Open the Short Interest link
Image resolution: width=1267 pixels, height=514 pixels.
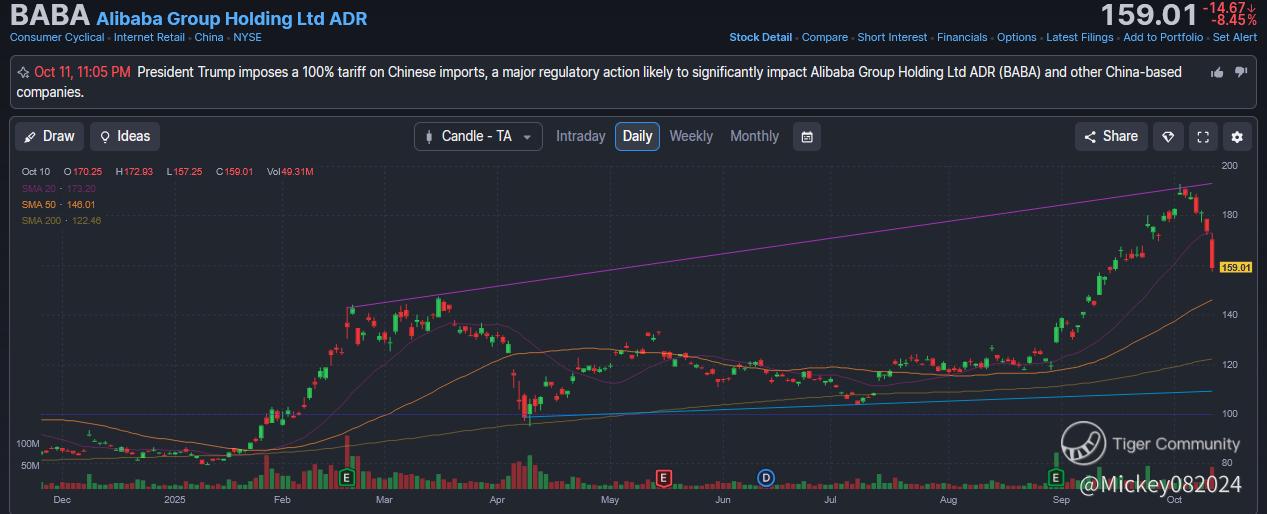(x=892, y=37)
